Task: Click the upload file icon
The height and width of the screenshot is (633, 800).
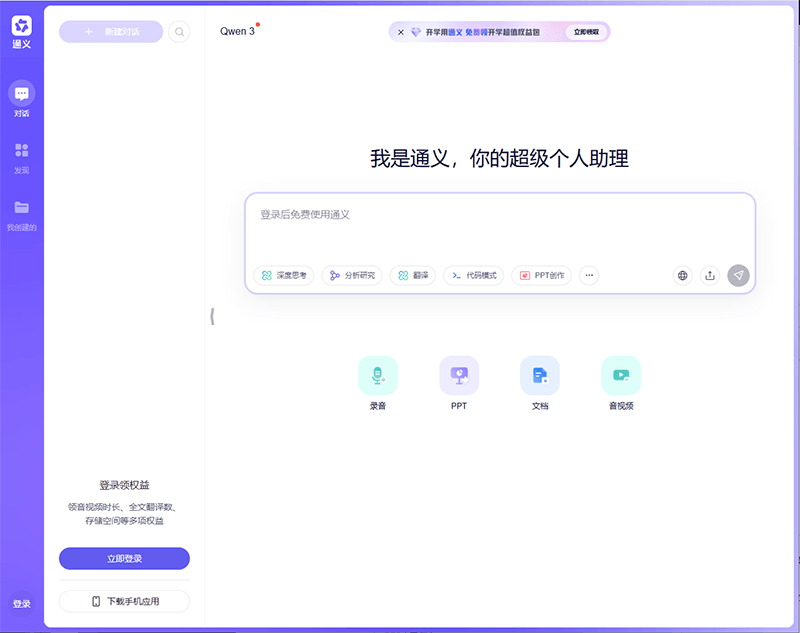Action: [x=710, y=276]
